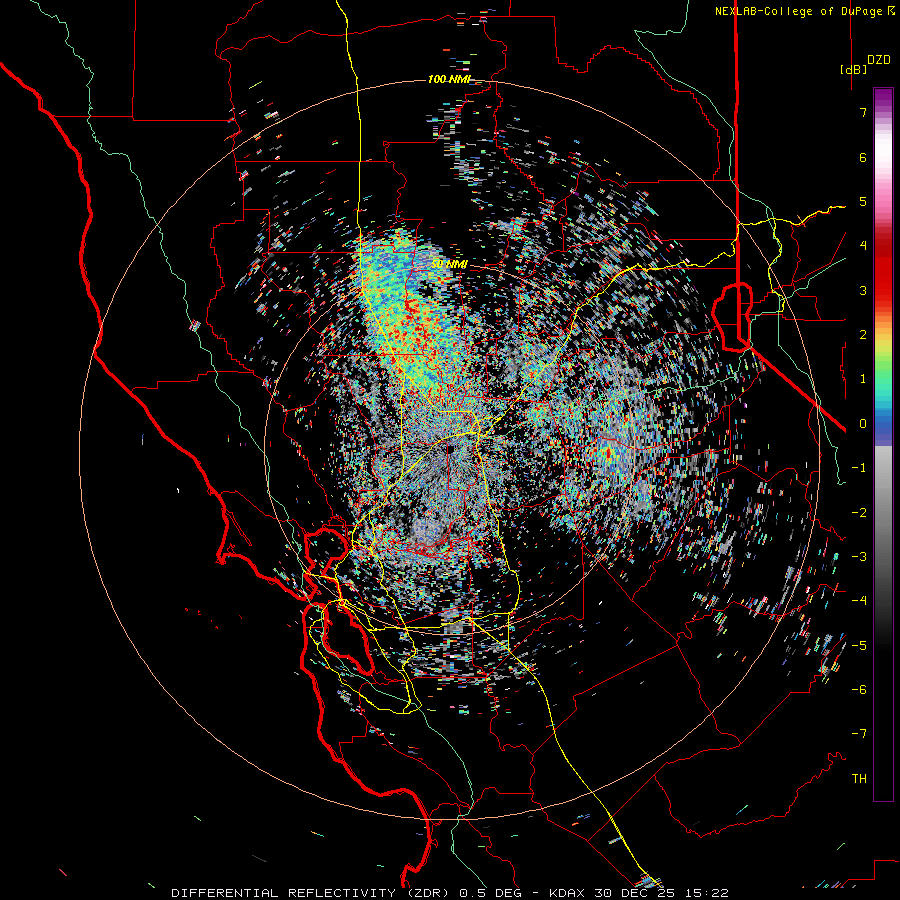Click the 3 value on the scale
The image size is (900, 900).
[x=863, y=290]
